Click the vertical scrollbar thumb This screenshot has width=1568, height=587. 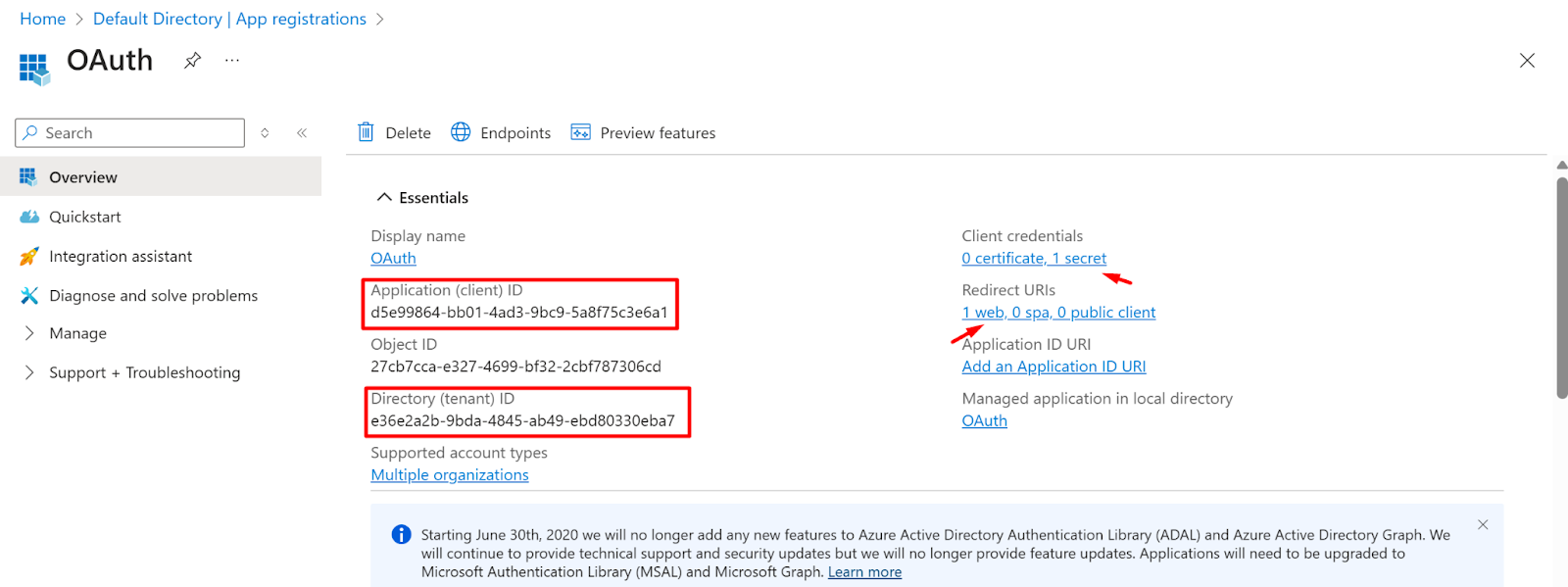pyautogui.click(x=1562, y=287)
